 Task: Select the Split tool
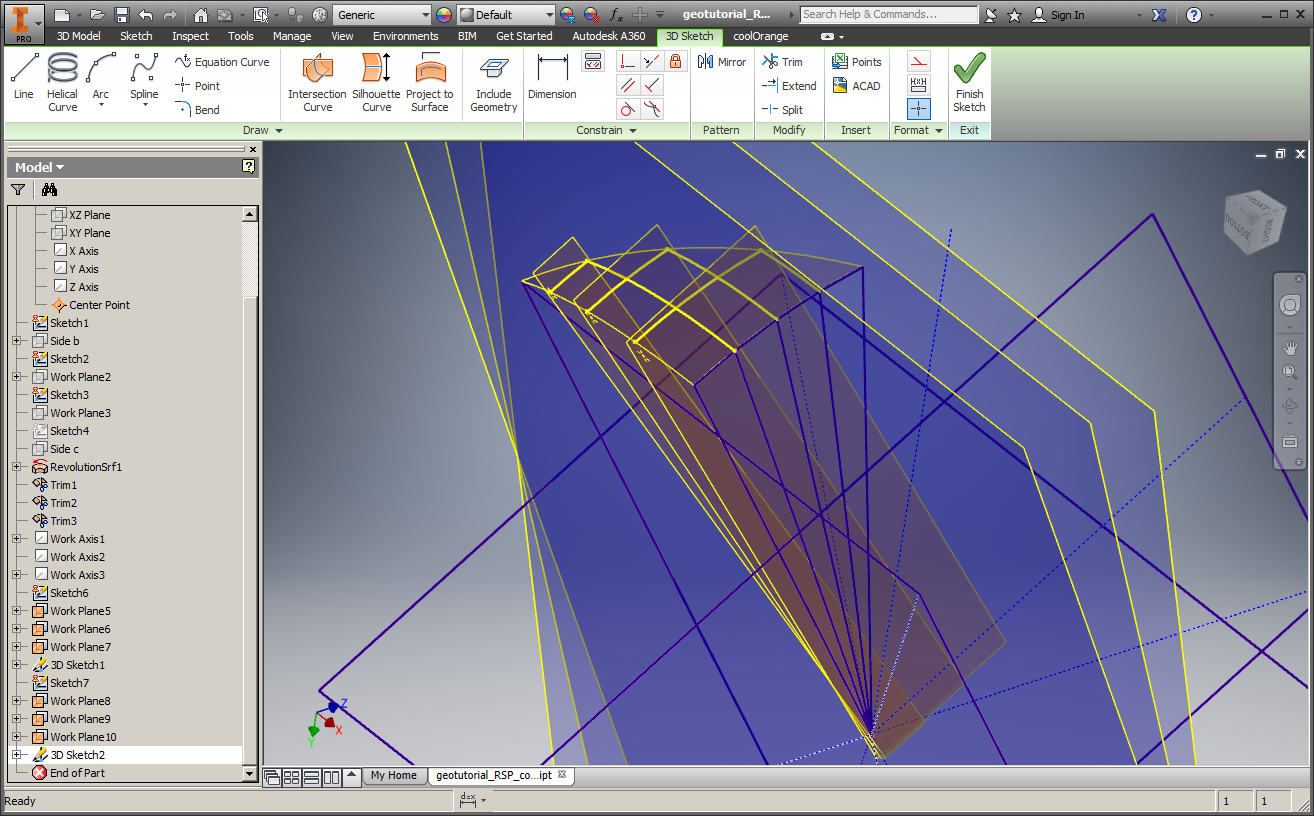click(x=782, y=110)
